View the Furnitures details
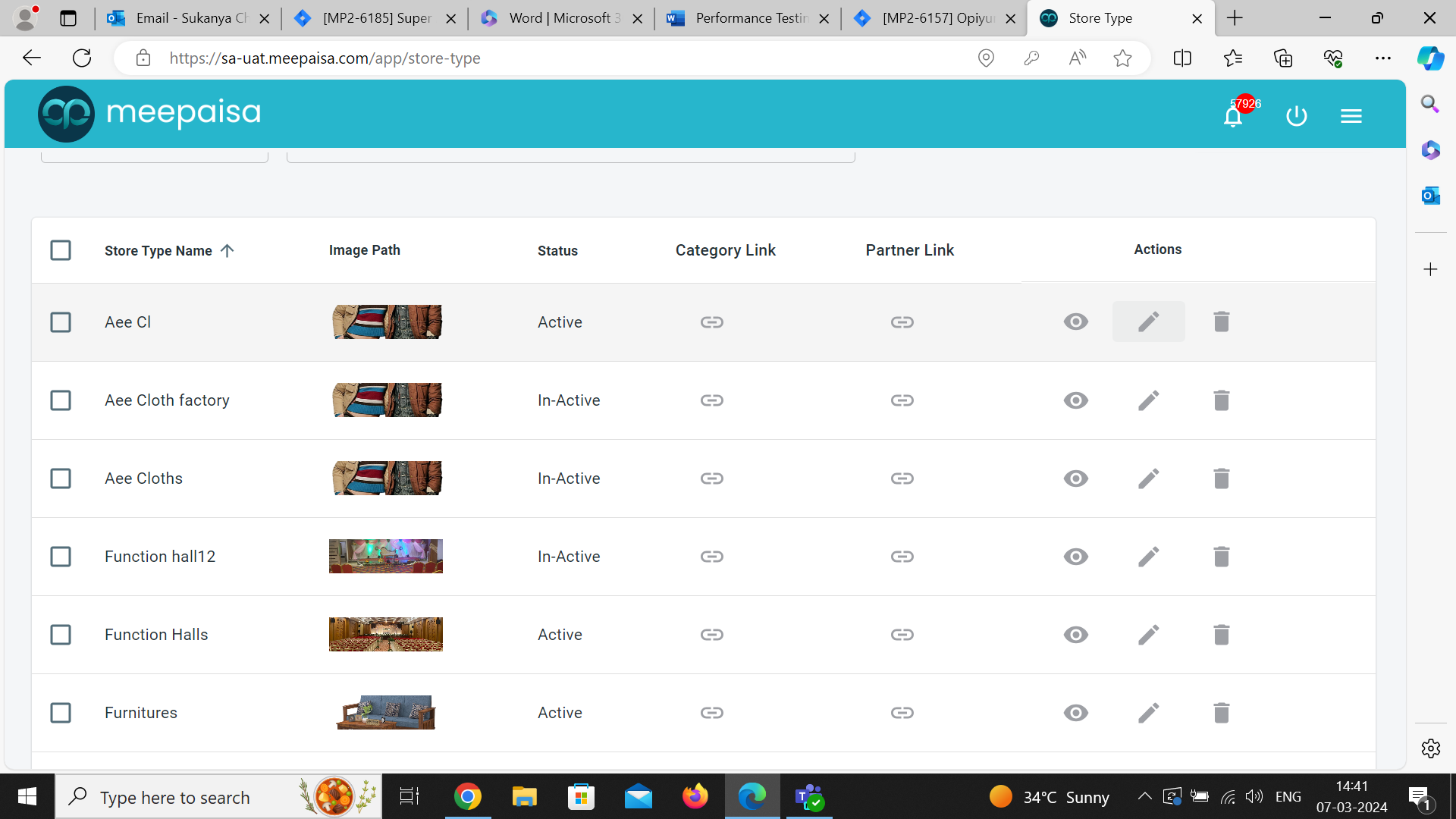This screenshot has height=819, width=1456. click(x=1076, y=713)
